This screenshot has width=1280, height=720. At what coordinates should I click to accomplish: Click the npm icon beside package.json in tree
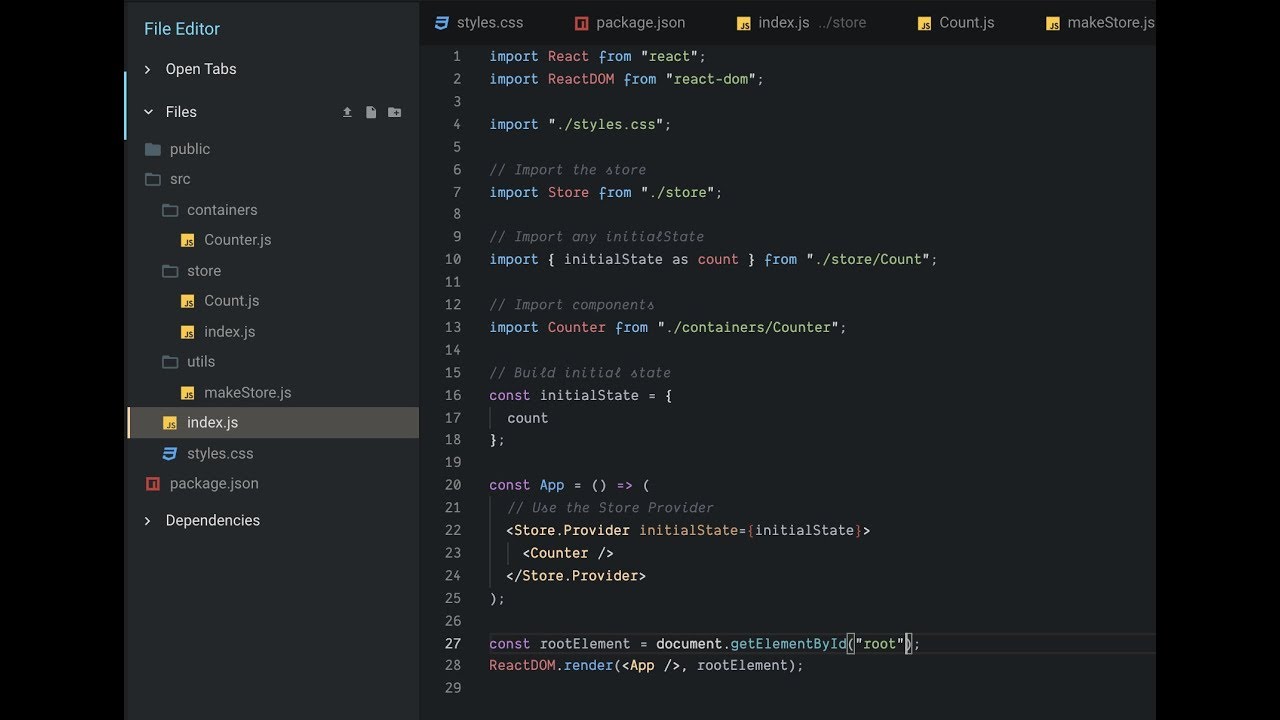tap(153, 484)
